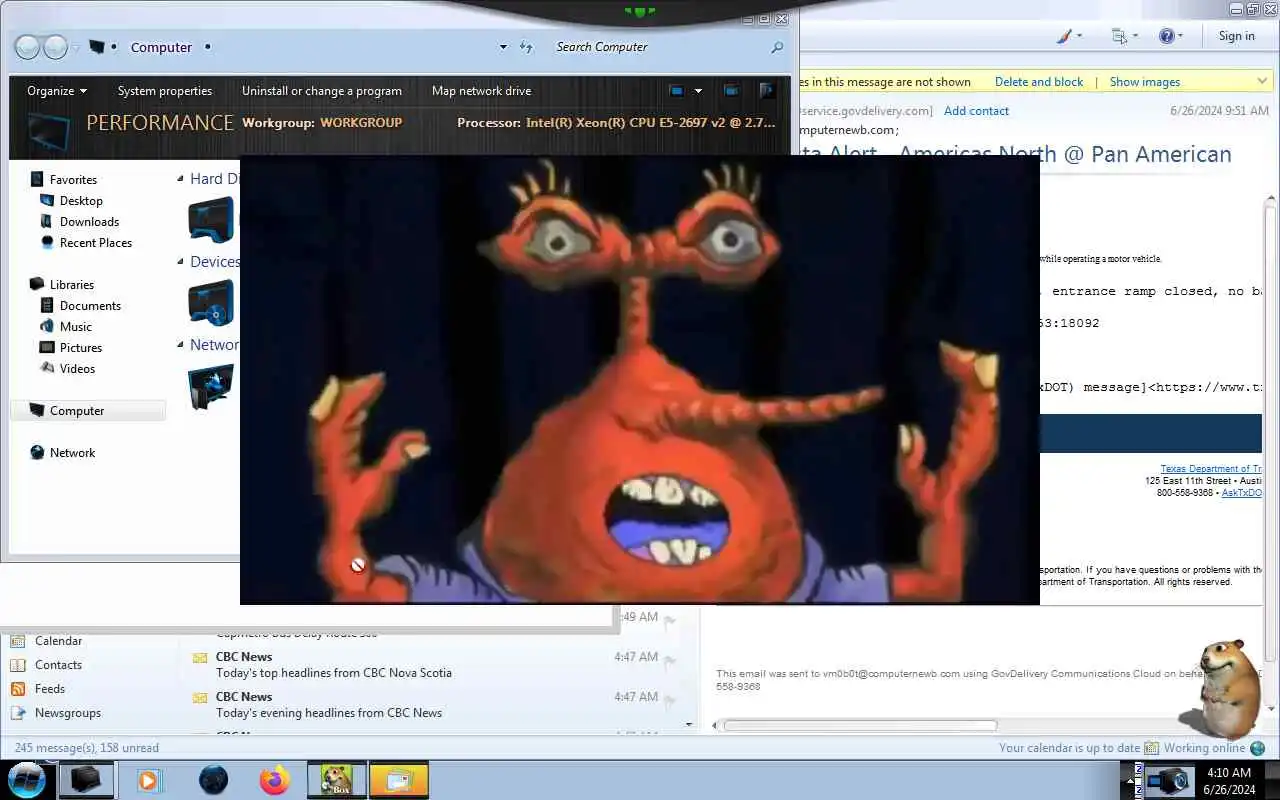Open the hamster Box taskbar application
This screenshot has width=1280, height=800.
[337, 780]
